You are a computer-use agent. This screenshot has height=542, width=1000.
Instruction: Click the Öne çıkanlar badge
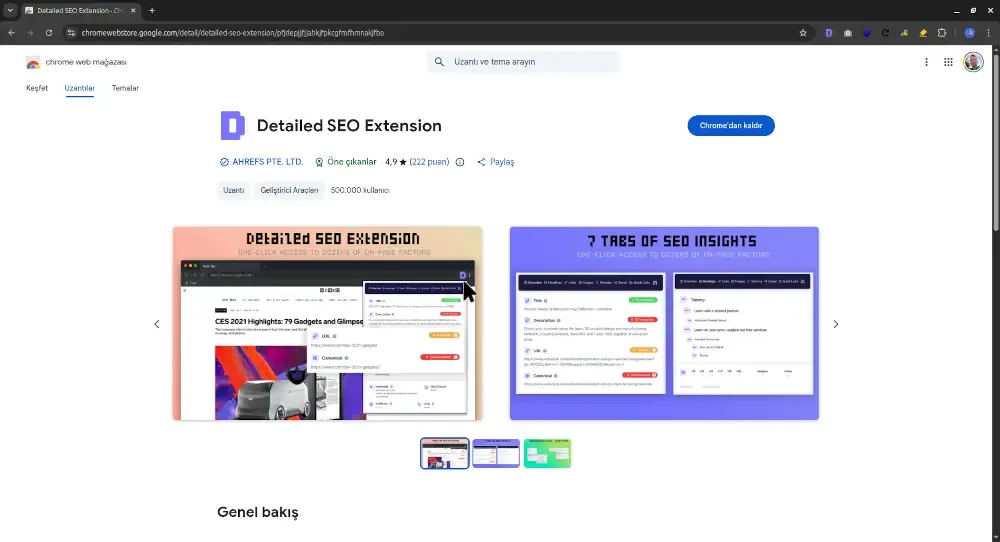pyautogui.click(x=346, y=162)
